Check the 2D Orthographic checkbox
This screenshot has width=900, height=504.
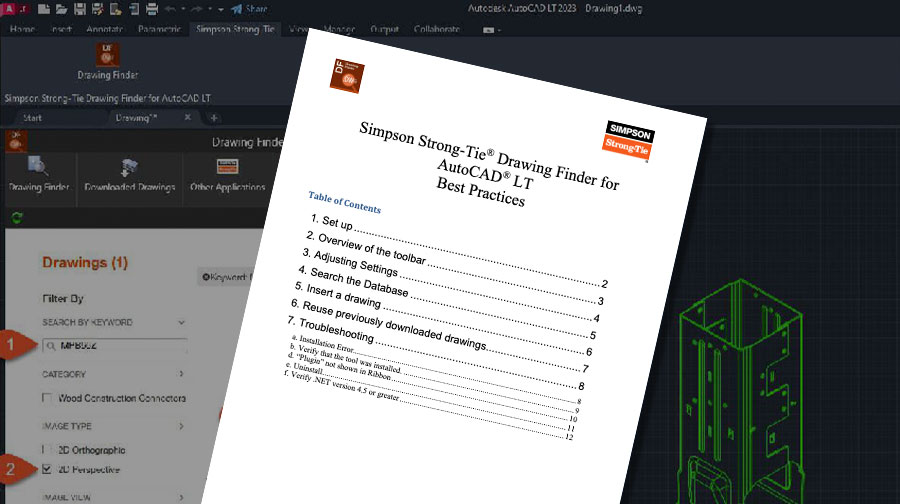[x=47, y=449]
